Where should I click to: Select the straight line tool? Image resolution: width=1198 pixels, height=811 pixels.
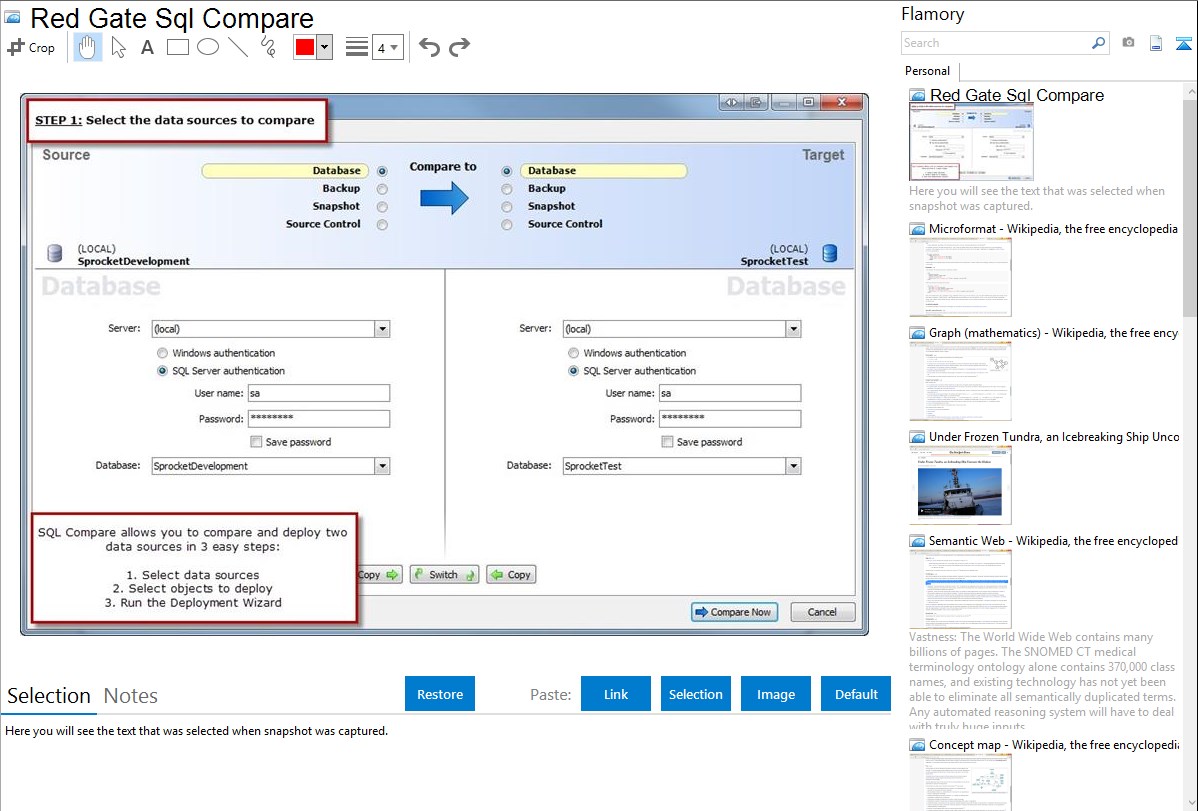[238, 47]
